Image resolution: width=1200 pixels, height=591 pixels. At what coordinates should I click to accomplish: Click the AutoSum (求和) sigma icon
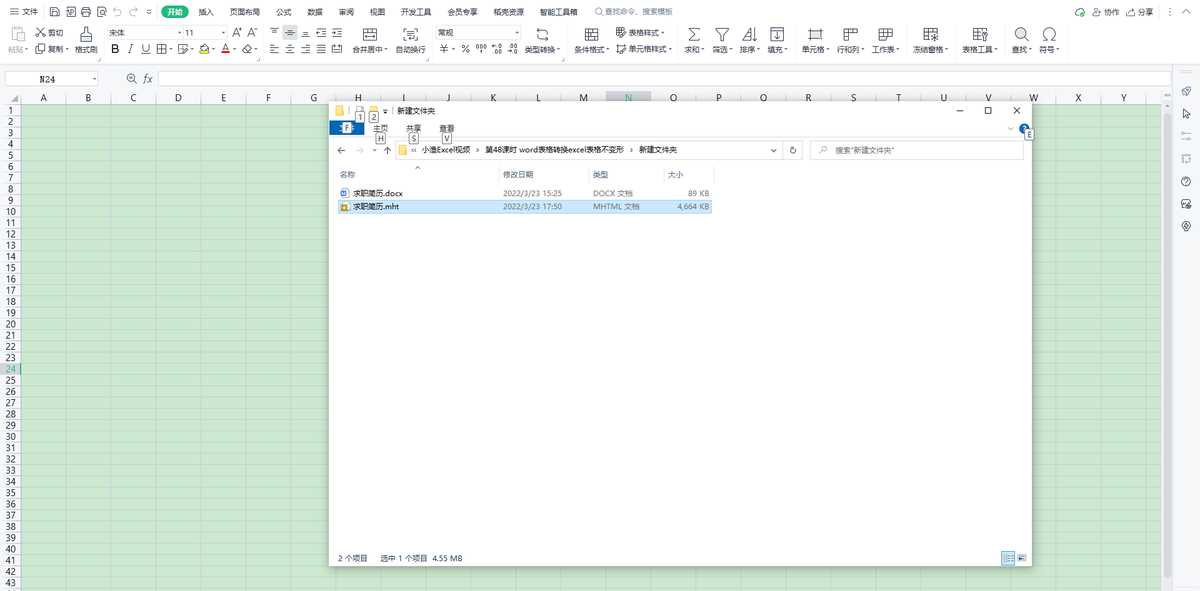693,34
